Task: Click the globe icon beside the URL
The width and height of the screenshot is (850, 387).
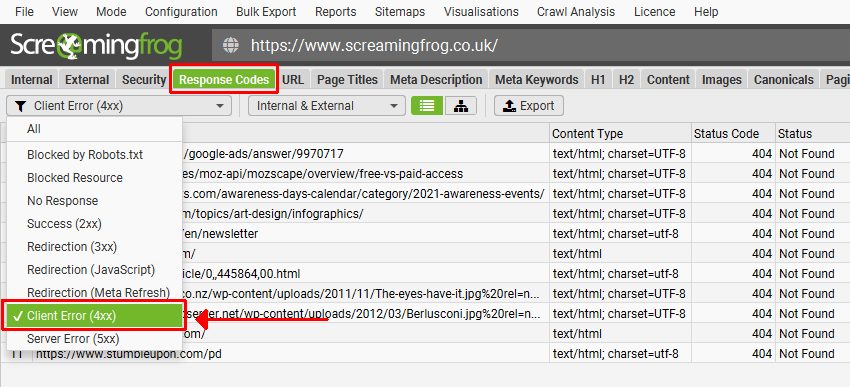Action: (231, 45)
